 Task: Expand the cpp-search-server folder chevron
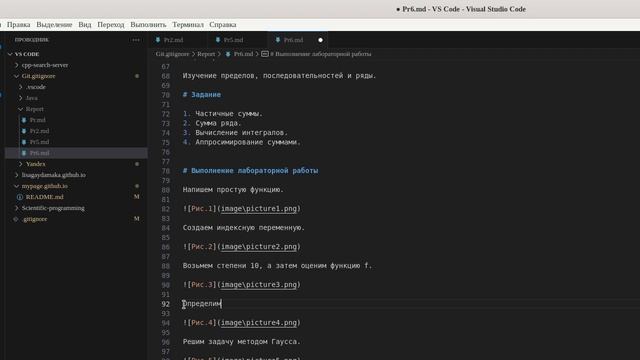pos(16,65)
